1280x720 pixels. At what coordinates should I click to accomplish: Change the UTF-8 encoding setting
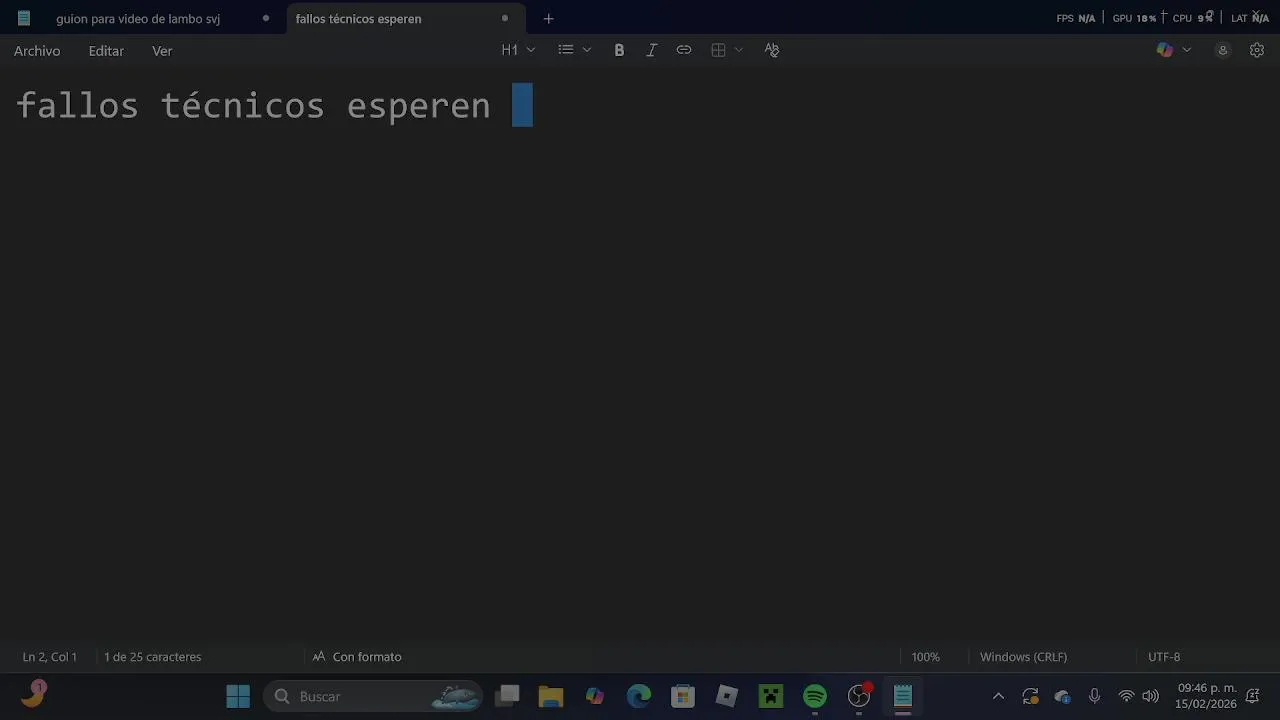pos(1164,657)
